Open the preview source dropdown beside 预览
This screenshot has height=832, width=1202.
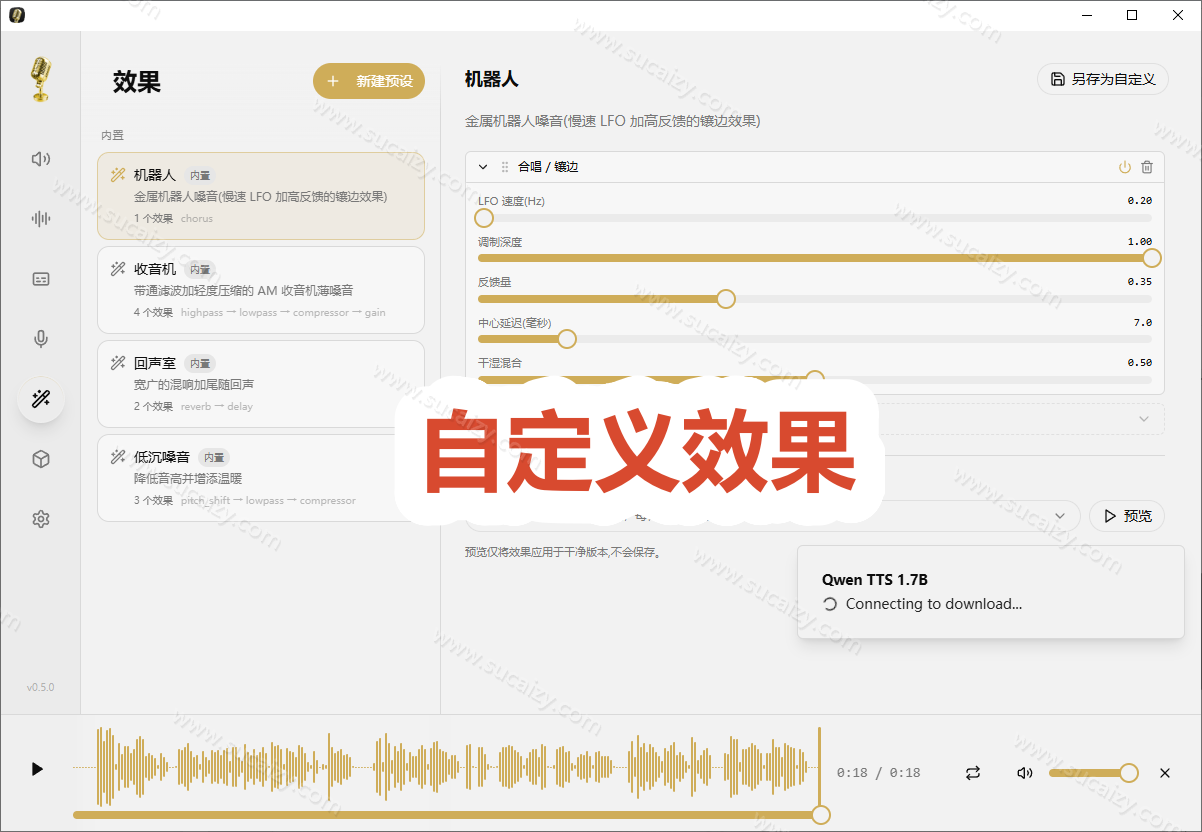pyautogui.click(x=773, y=516)
